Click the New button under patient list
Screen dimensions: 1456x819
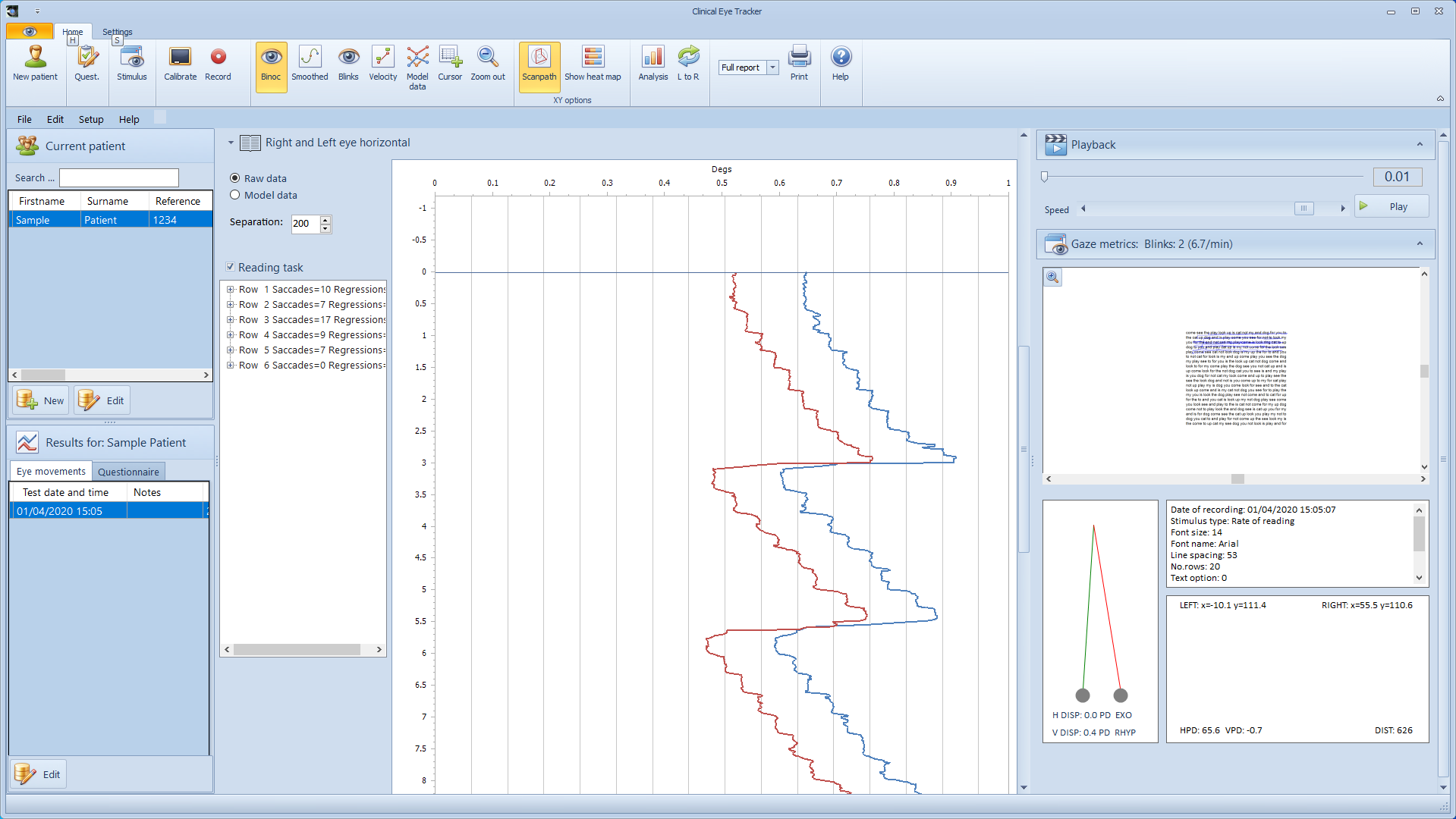(41, 400)
